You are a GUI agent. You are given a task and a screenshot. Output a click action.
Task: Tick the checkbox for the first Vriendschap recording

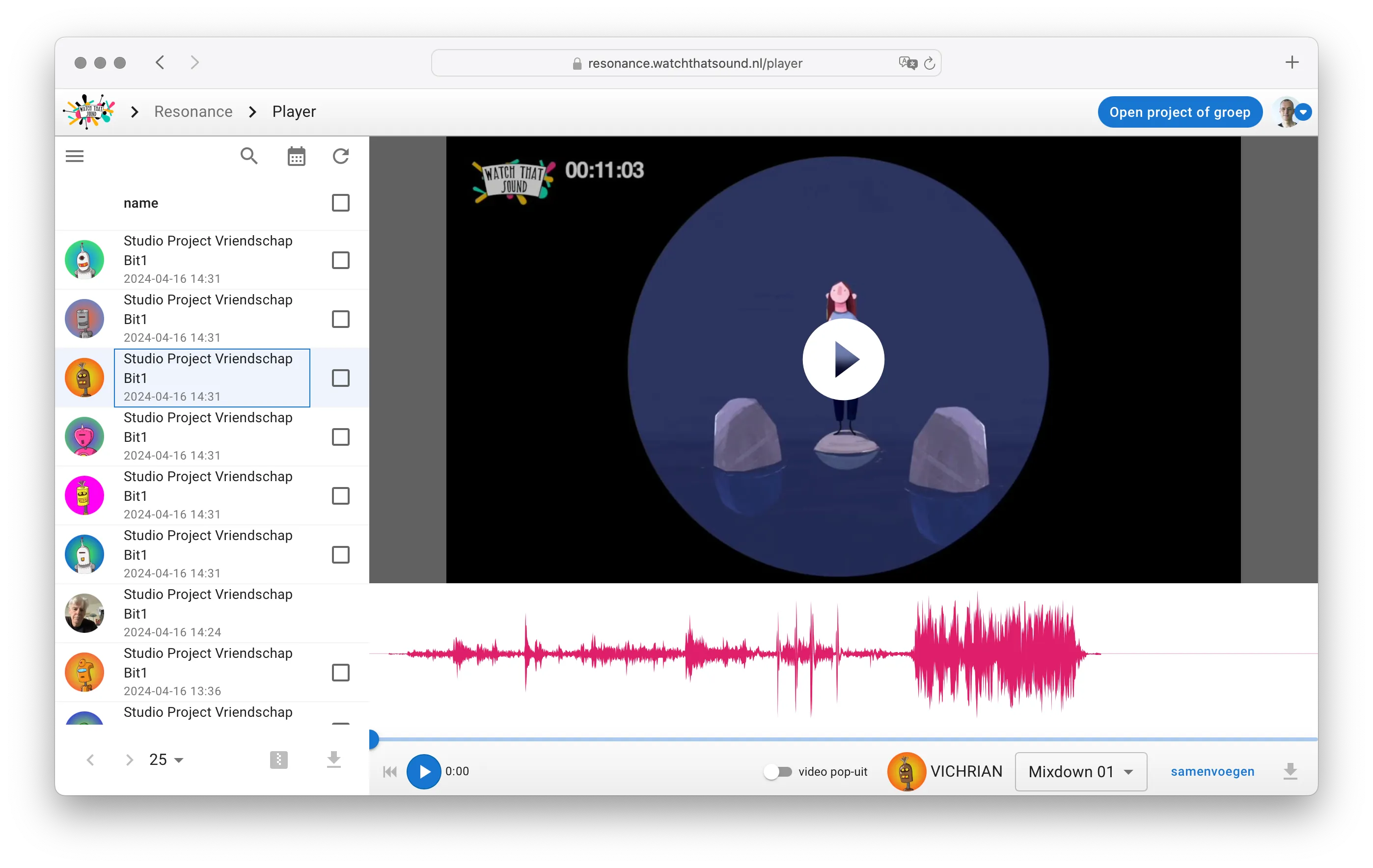[340, 261]
